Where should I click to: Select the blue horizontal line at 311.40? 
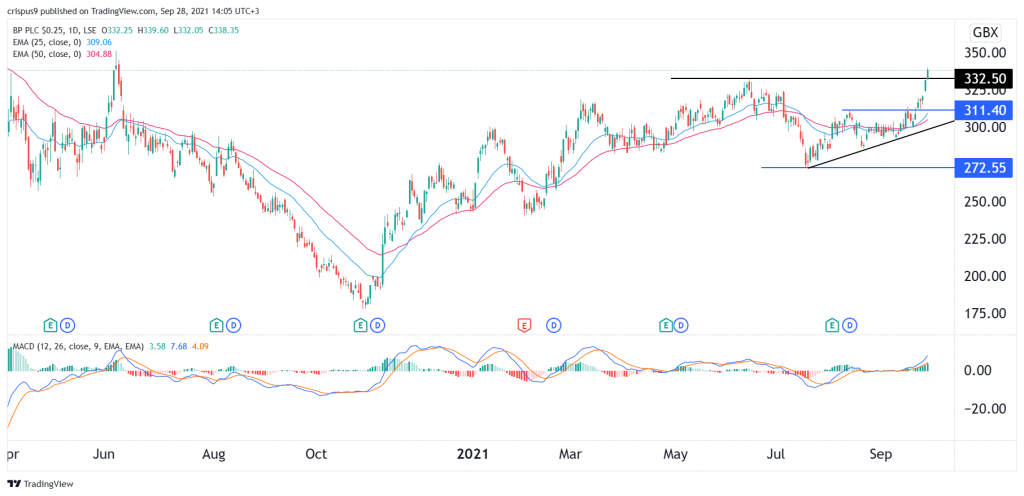tap(898, 110)
